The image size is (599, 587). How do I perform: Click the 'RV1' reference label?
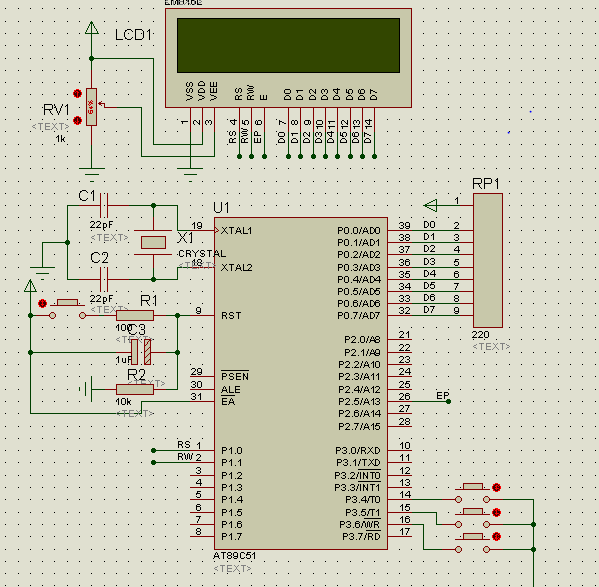click(x=56, y=110)
